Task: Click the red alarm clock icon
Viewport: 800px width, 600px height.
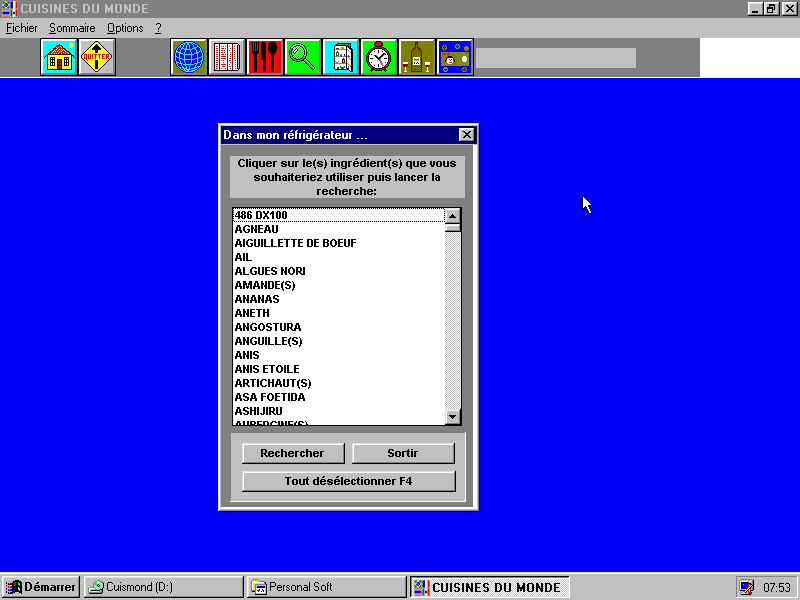Action: 379,57
